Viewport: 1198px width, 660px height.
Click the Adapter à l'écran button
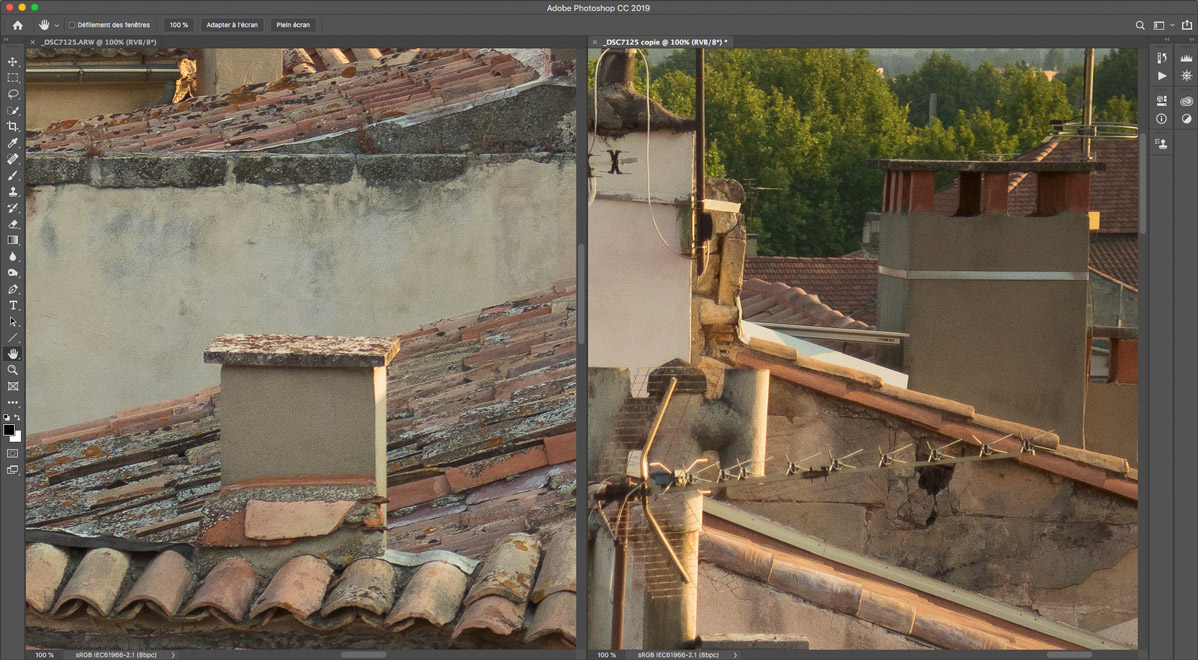coord(231,25)
